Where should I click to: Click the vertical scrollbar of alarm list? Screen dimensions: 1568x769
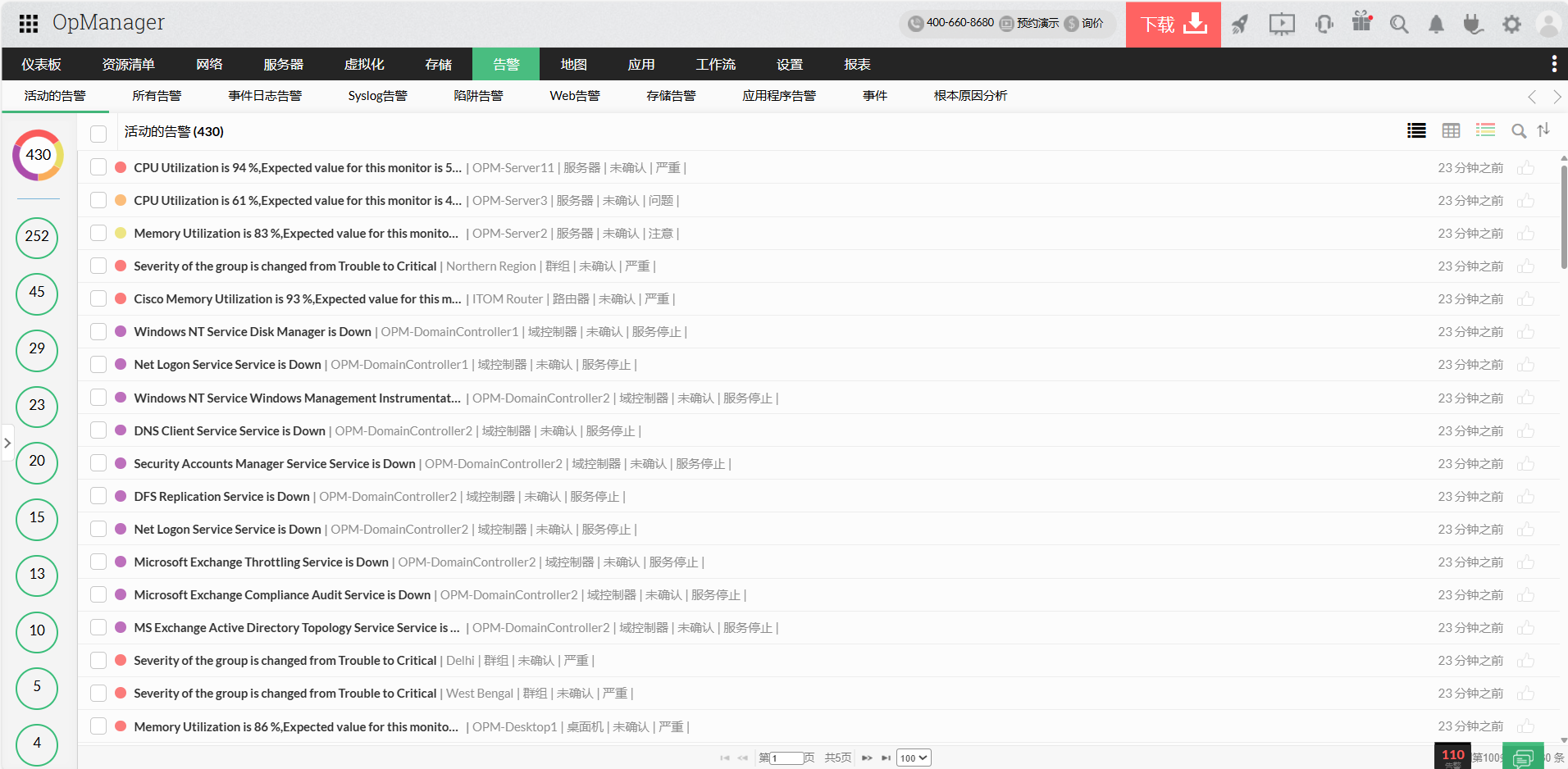[x=1563, y=217]
